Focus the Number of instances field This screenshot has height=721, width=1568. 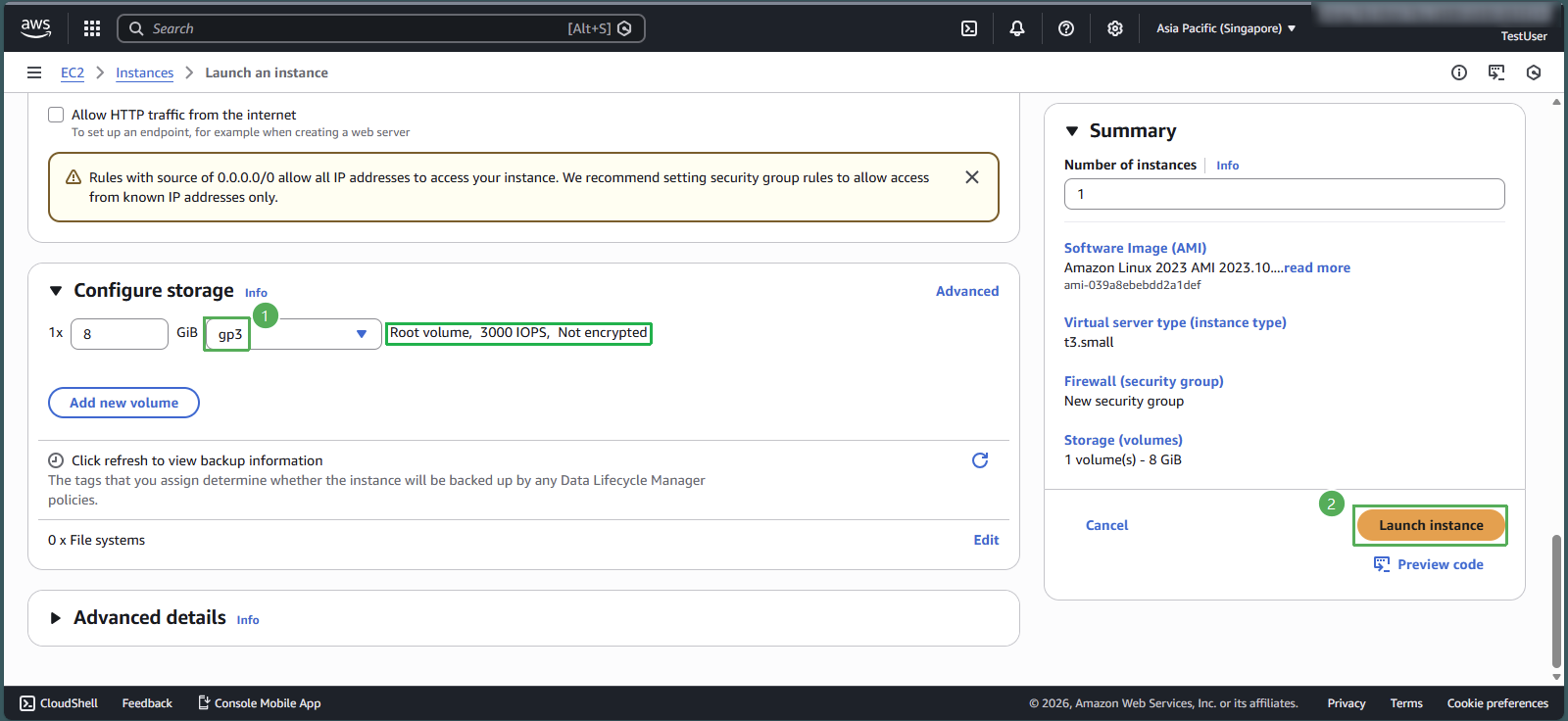point(1284,194)
